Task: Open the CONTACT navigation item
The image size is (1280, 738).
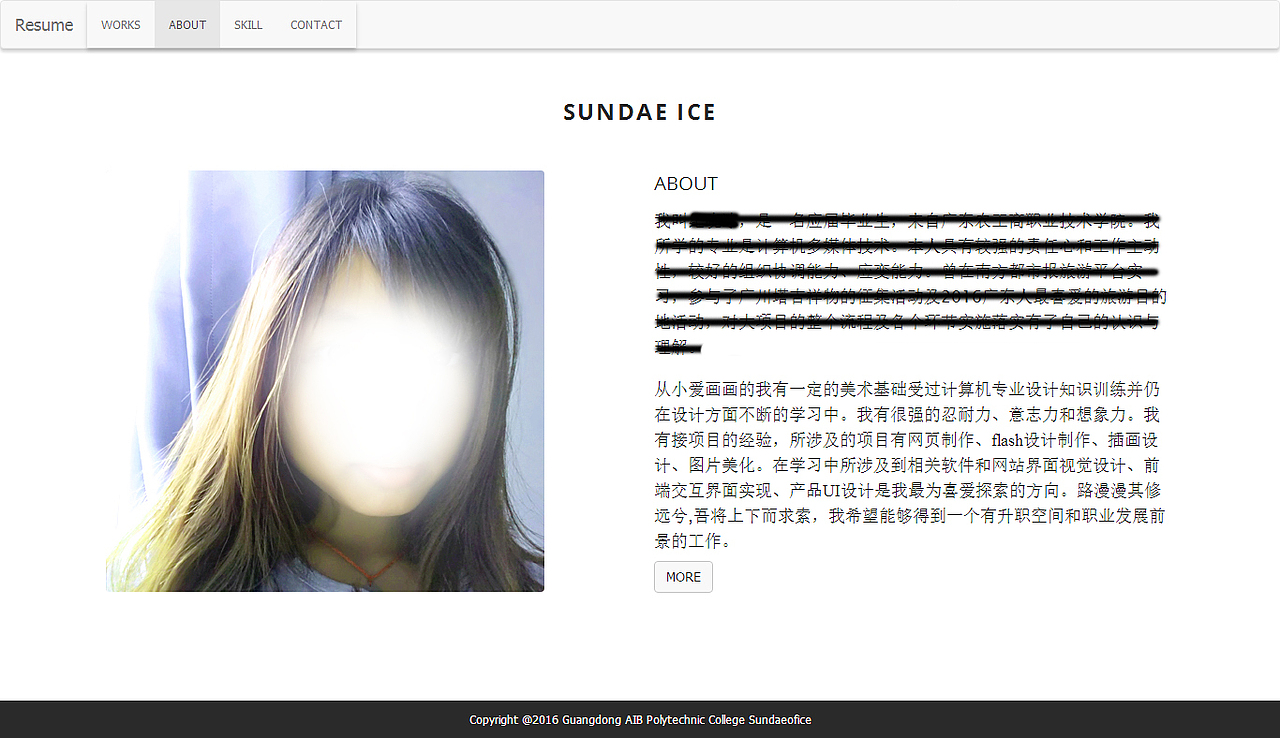Action: coord(316,25)
